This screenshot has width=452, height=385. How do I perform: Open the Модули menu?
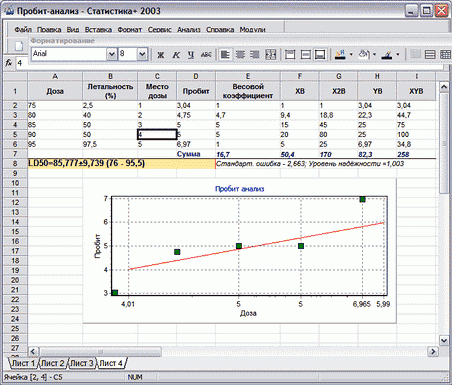click(x=252, y=30)
